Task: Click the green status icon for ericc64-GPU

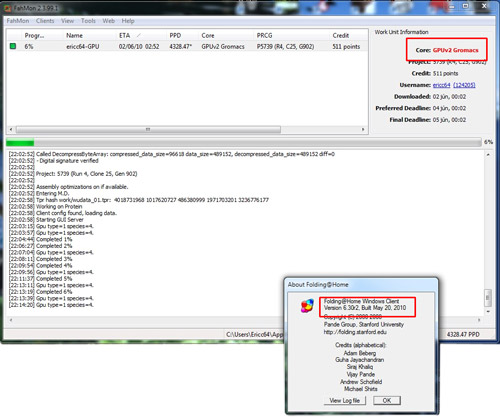Action: click(13, 46)
